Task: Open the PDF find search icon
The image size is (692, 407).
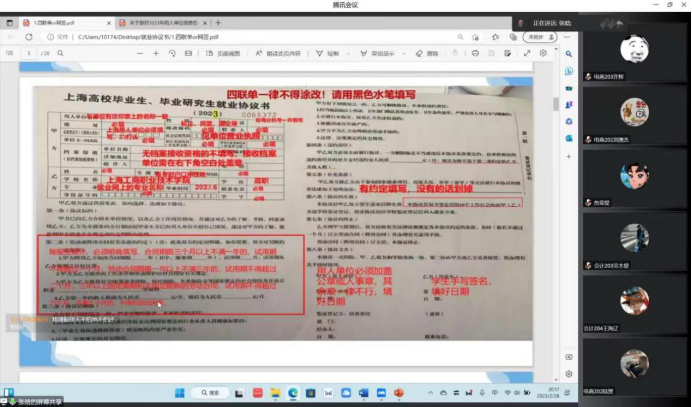Action: coord(61,53)
